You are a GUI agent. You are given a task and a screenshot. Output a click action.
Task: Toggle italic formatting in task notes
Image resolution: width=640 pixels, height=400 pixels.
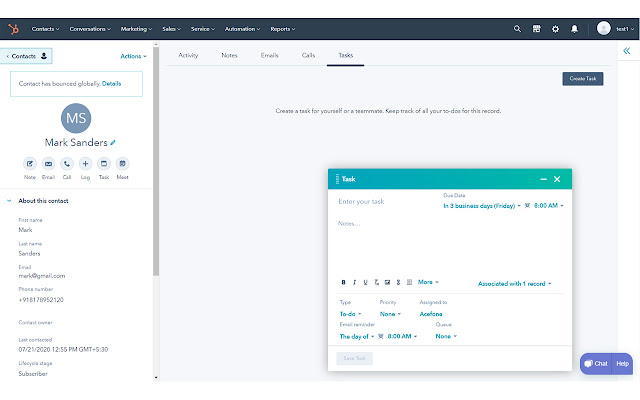coord(354,282)
